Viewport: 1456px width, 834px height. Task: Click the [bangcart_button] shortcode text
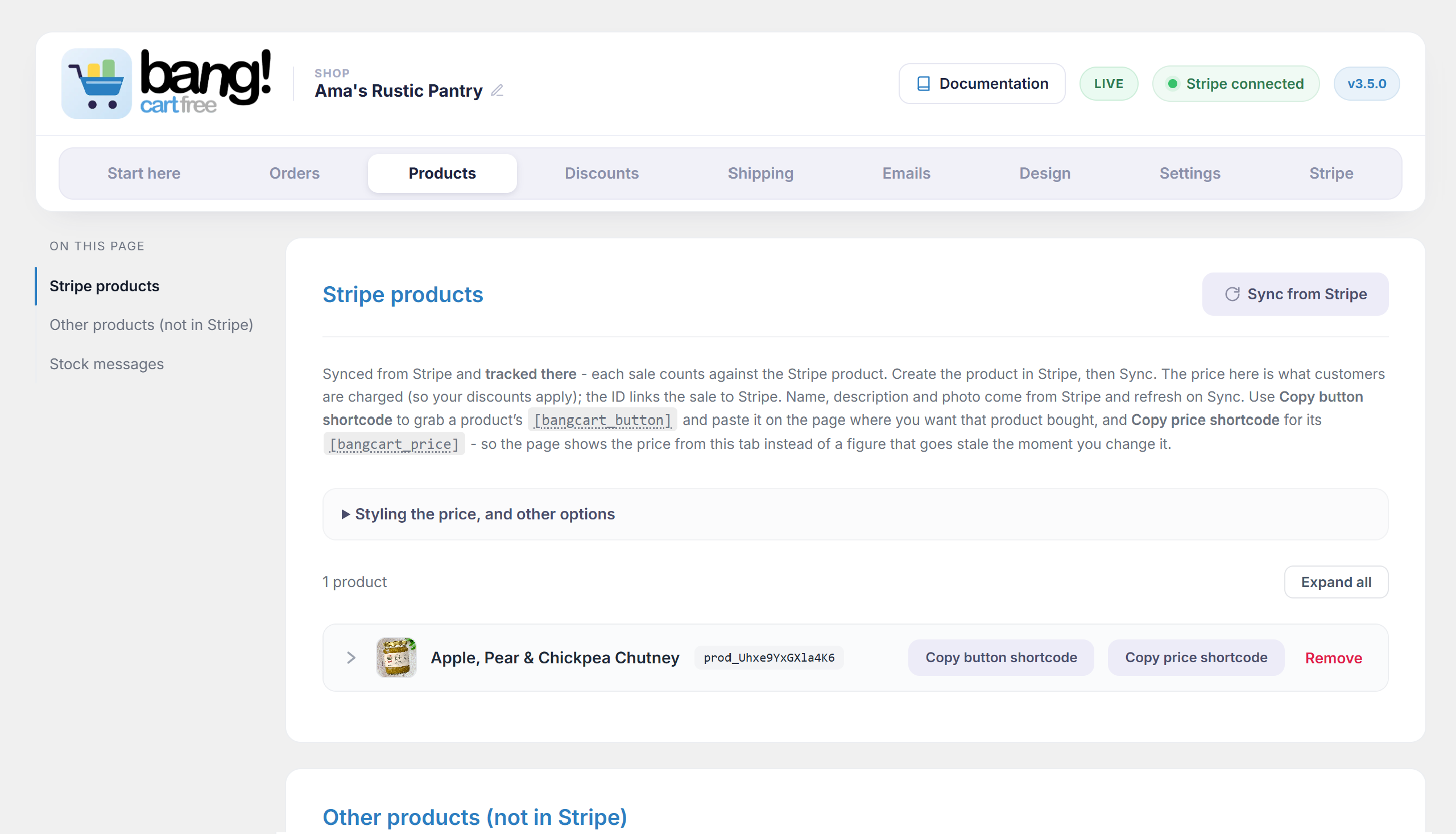point(602,420)
